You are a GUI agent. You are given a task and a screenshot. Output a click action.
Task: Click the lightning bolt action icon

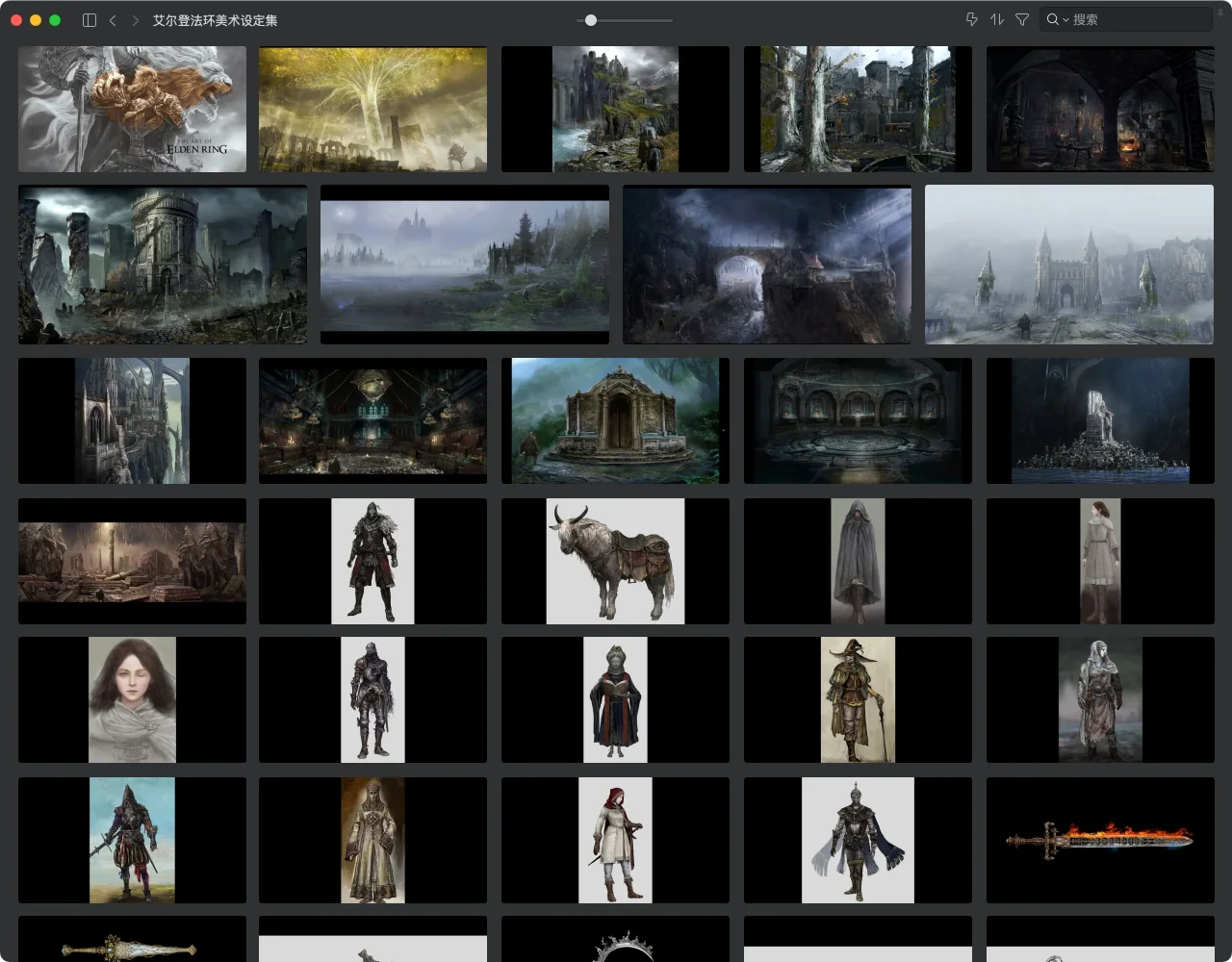pos(971,19)
